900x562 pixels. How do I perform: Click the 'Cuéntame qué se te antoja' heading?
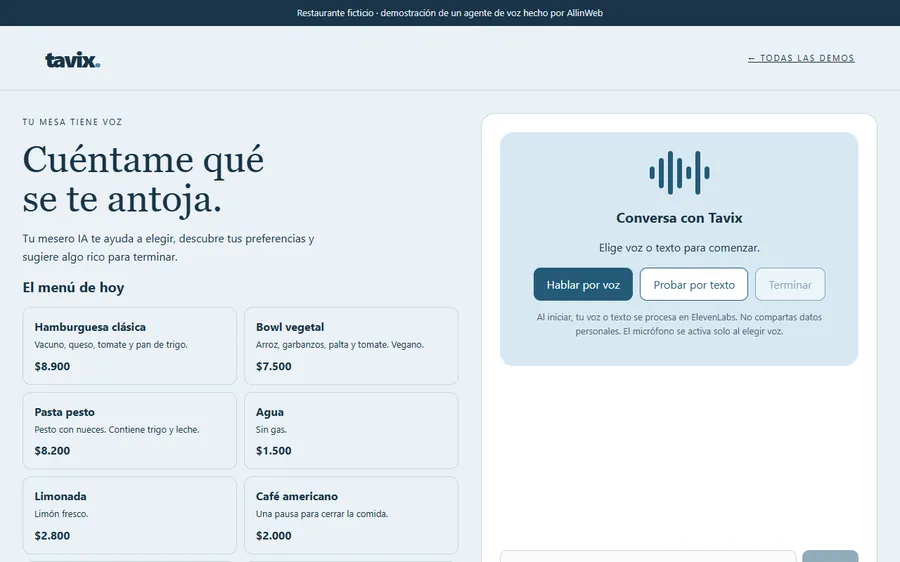(143, 179)
